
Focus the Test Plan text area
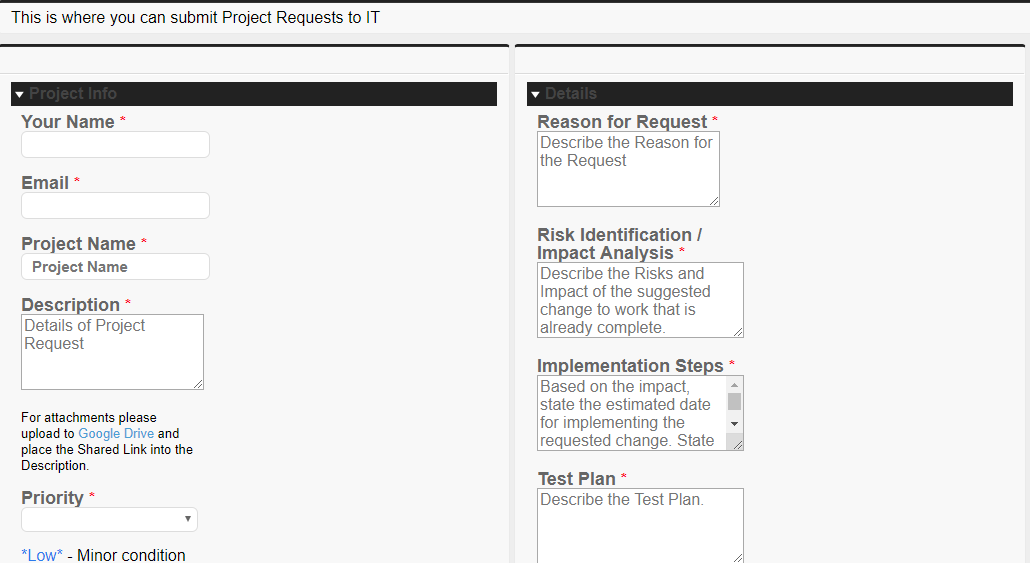pyautogui.click(x=639, y=525)
